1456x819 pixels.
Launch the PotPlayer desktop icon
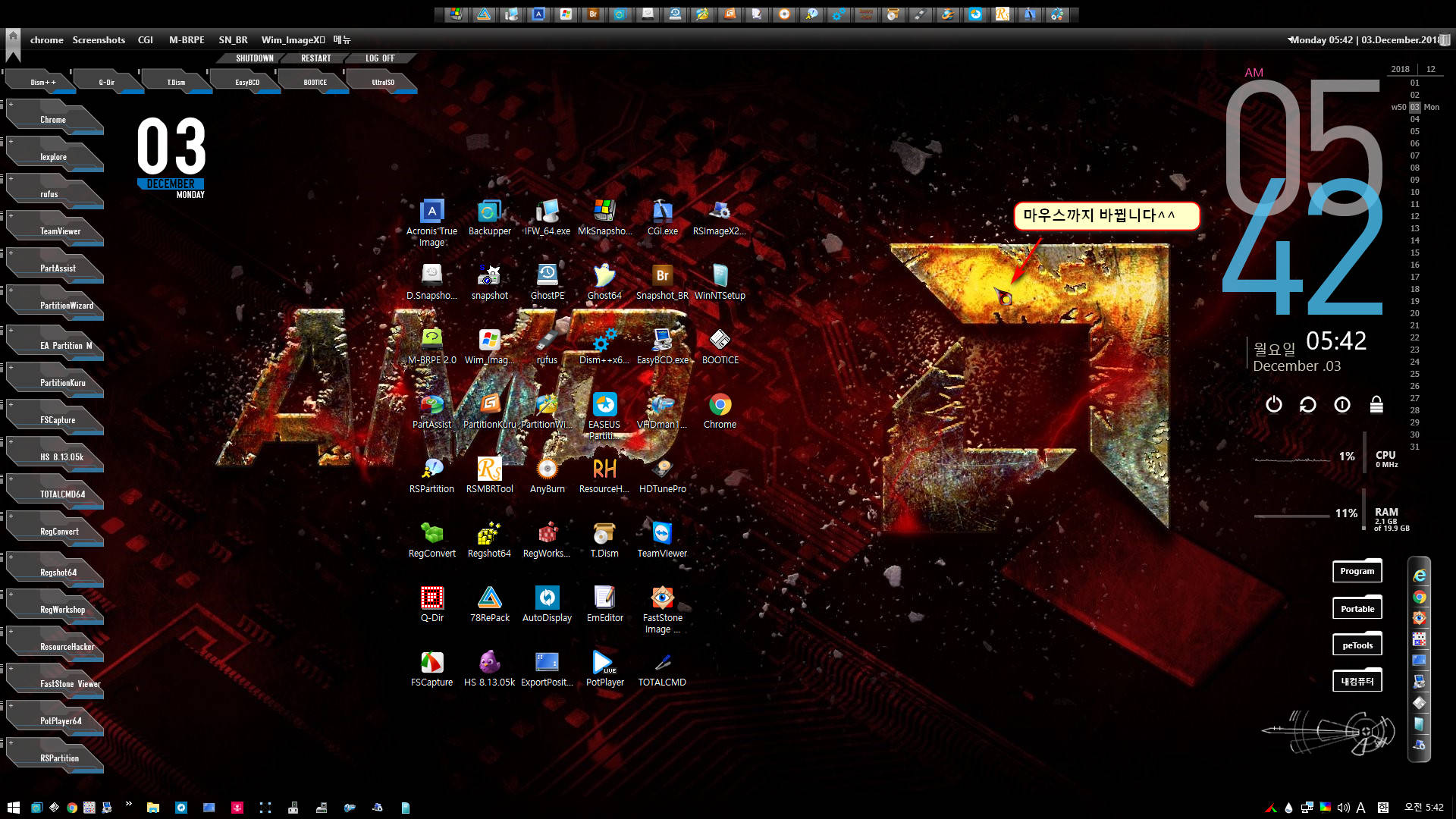[x=604, y=669]
